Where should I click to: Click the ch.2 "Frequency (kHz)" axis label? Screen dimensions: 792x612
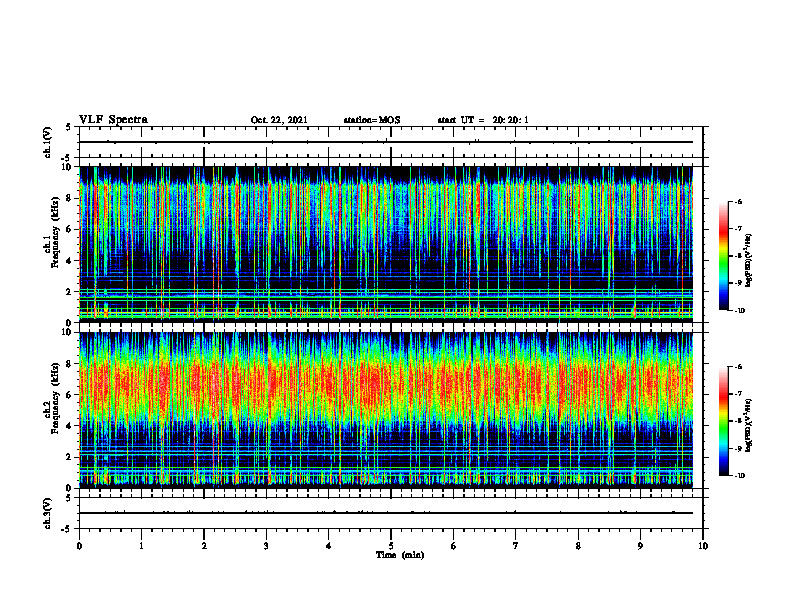point(55,398)
